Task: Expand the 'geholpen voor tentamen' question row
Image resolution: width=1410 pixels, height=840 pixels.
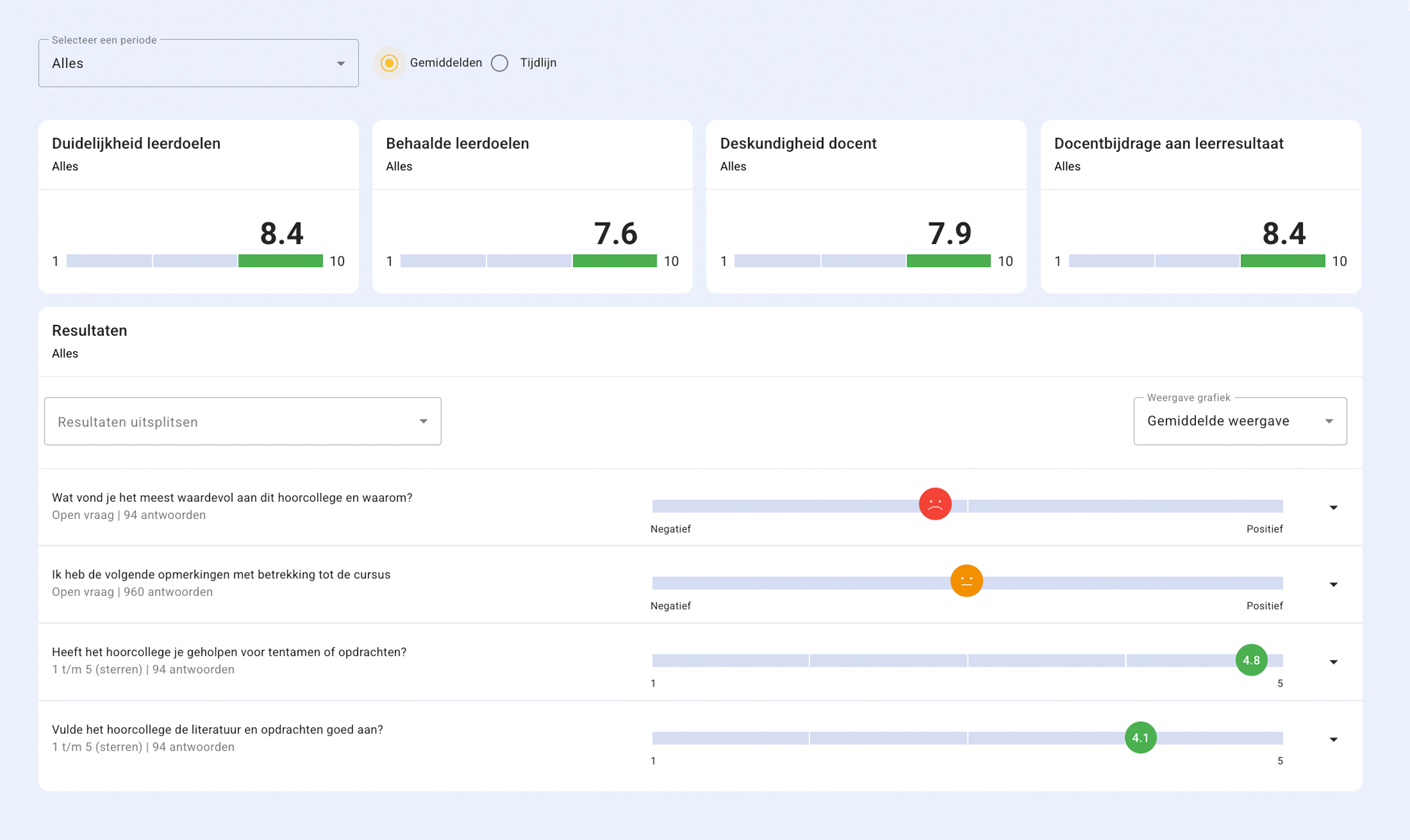Action: click(x=1333, y=662)
